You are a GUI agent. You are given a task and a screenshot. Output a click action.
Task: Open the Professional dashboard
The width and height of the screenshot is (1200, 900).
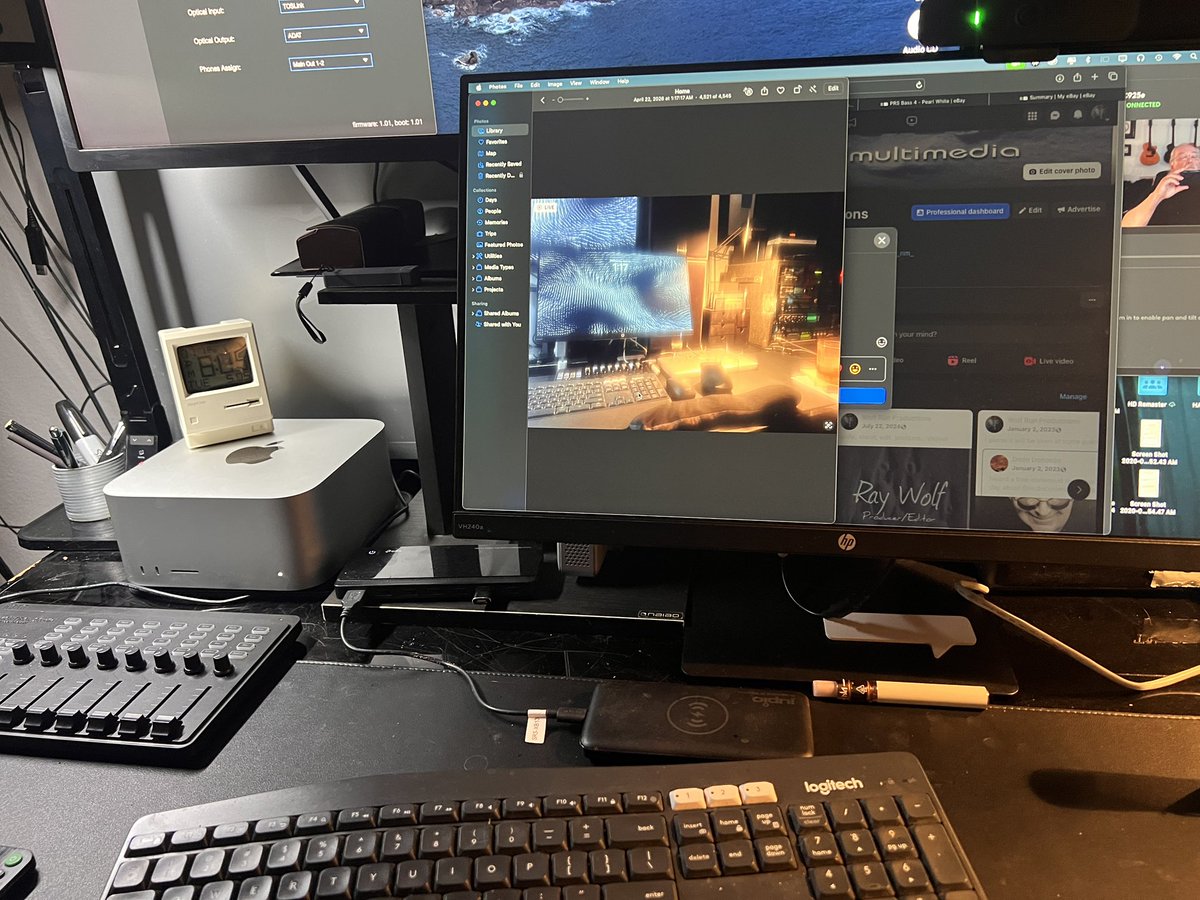(960, 211)
